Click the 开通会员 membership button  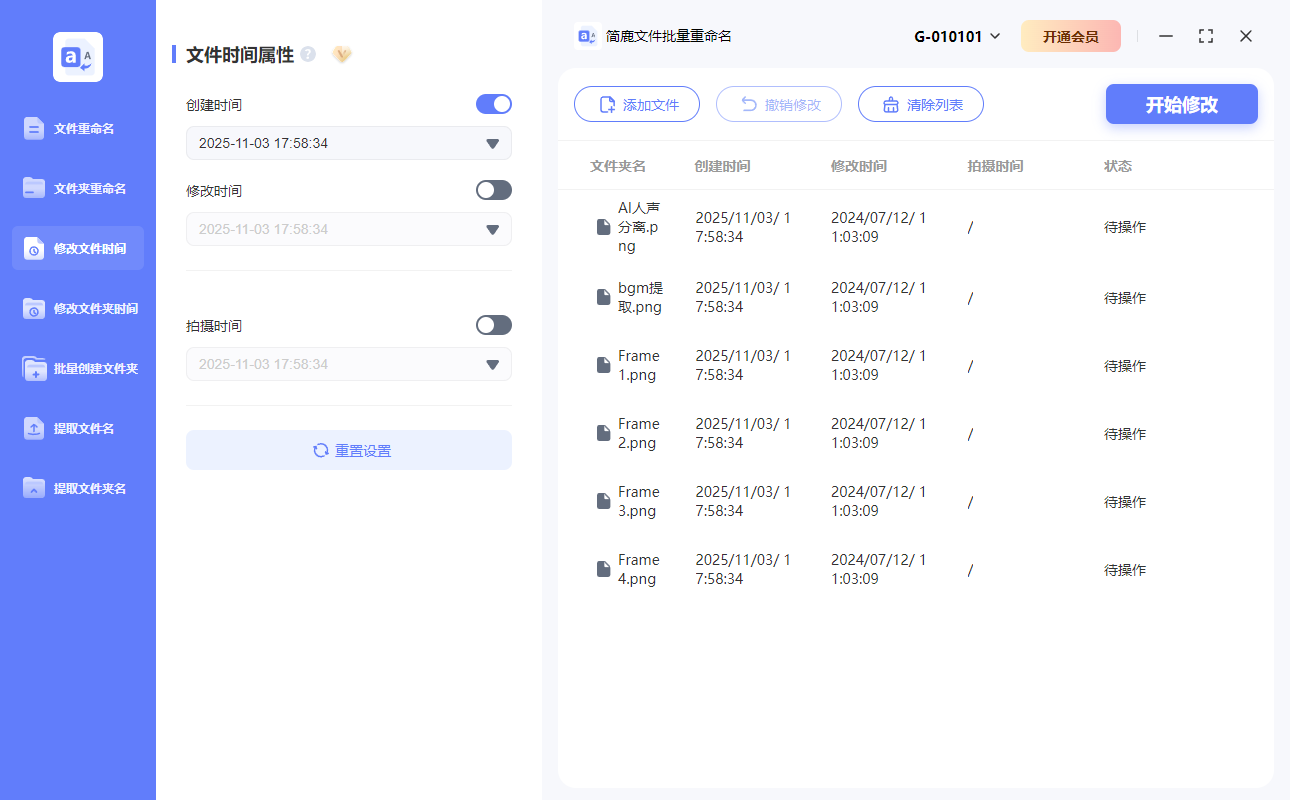1071,35
